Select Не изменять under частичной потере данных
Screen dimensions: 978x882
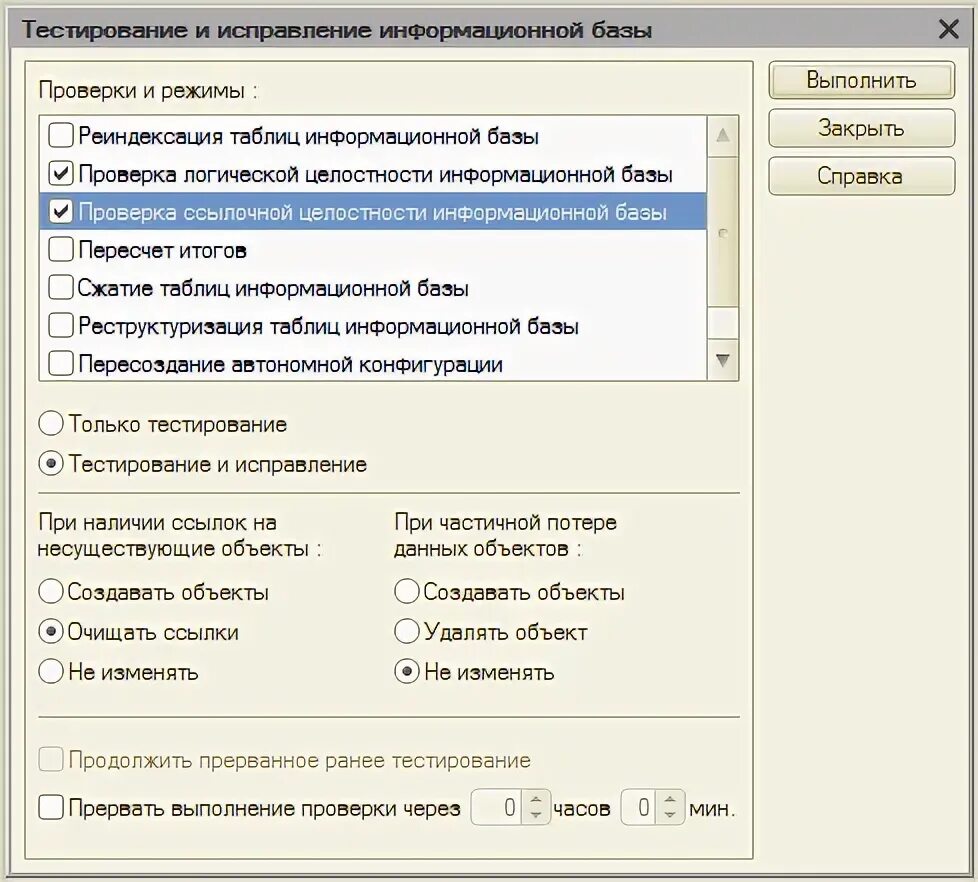[x=407, y=671]
